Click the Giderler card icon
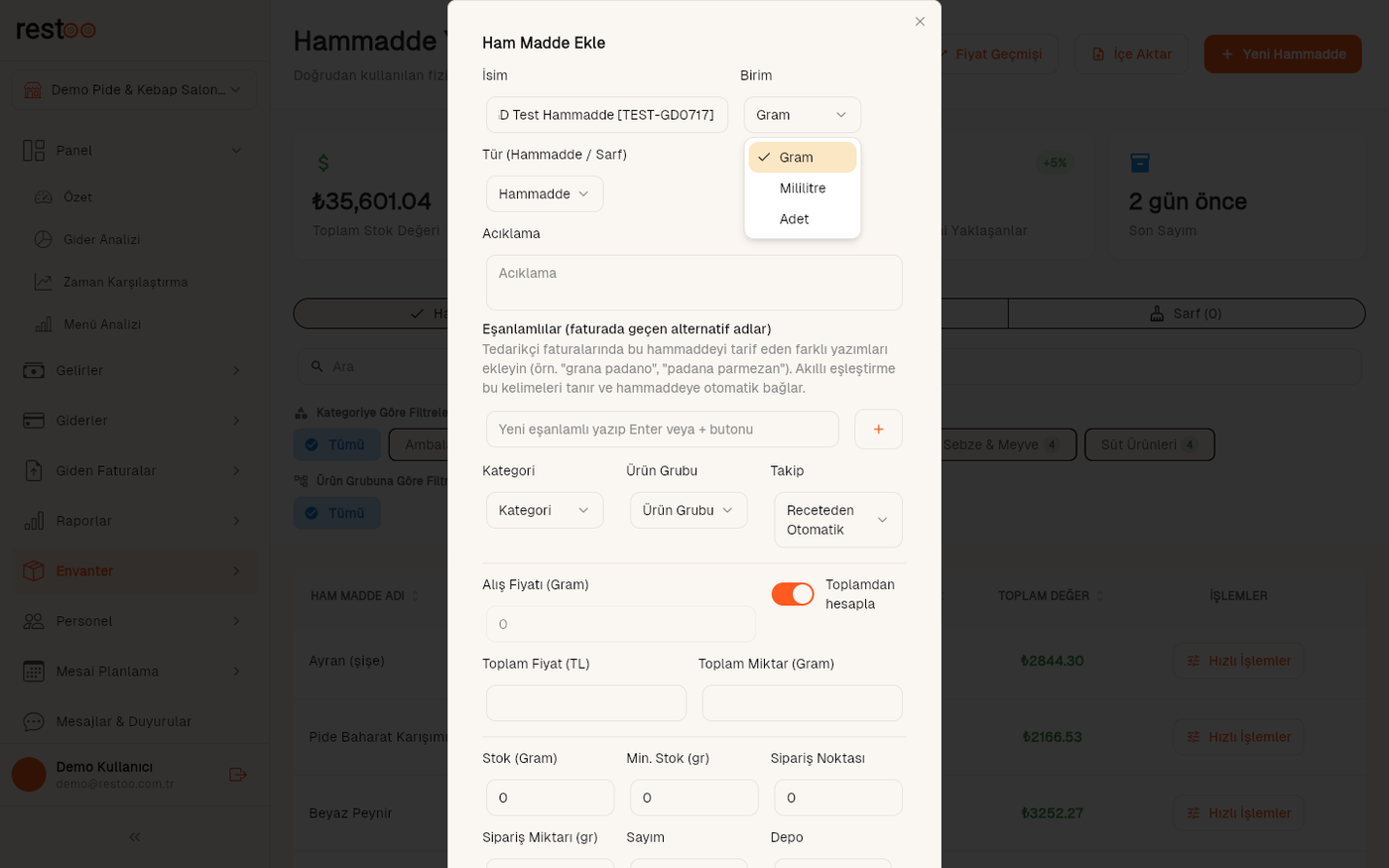 (34, 421)
